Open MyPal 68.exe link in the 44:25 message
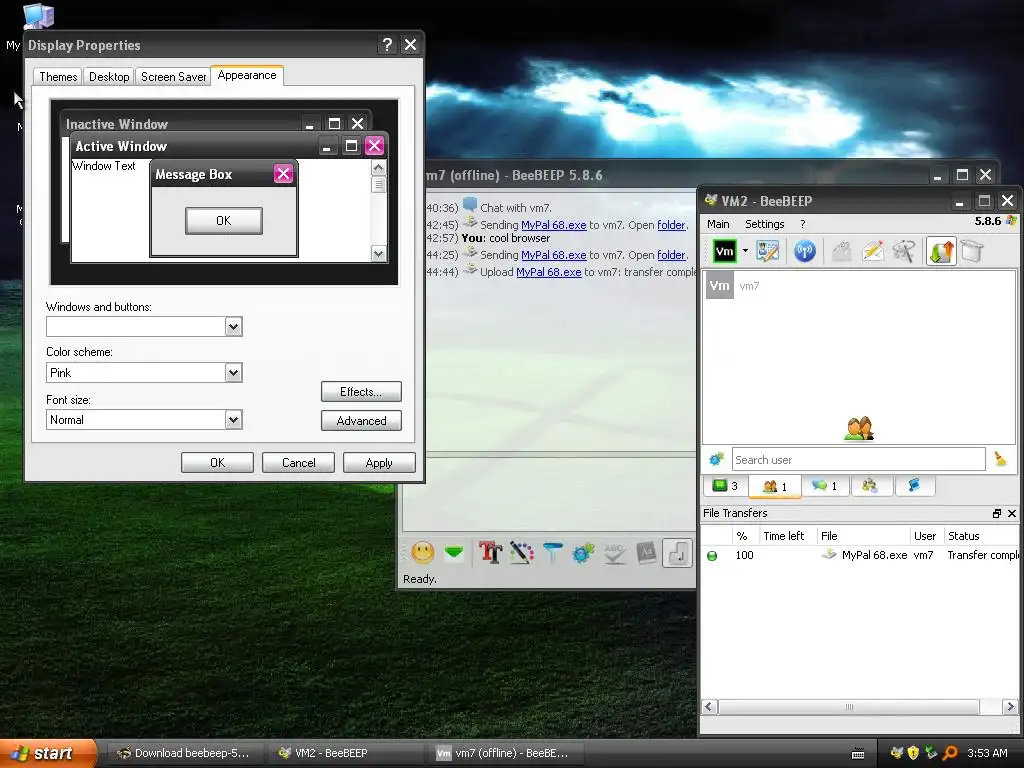 point(553,255)
